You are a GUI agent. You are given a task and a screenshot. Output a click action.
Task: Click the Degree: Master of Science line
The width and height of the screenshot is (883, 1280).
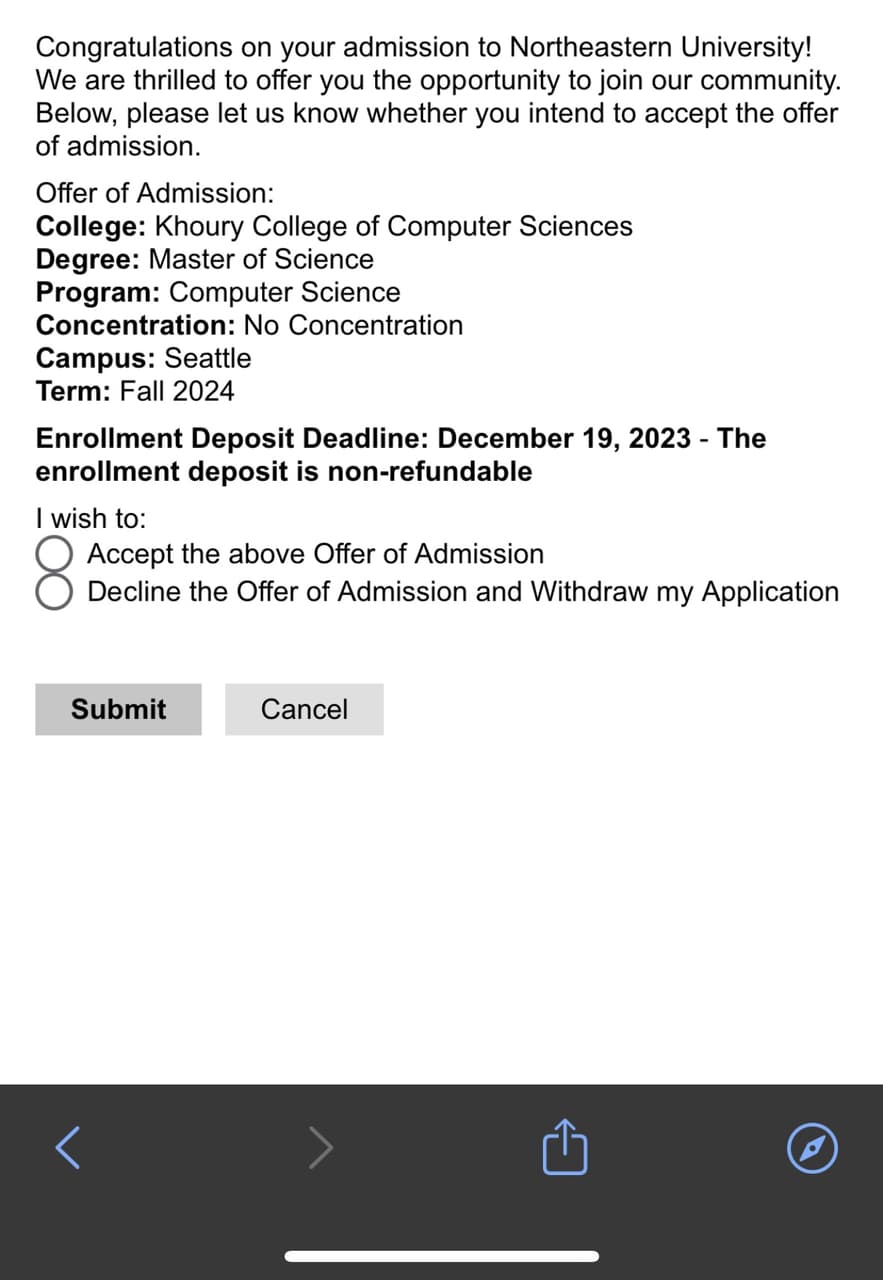[x=205, y=259]
